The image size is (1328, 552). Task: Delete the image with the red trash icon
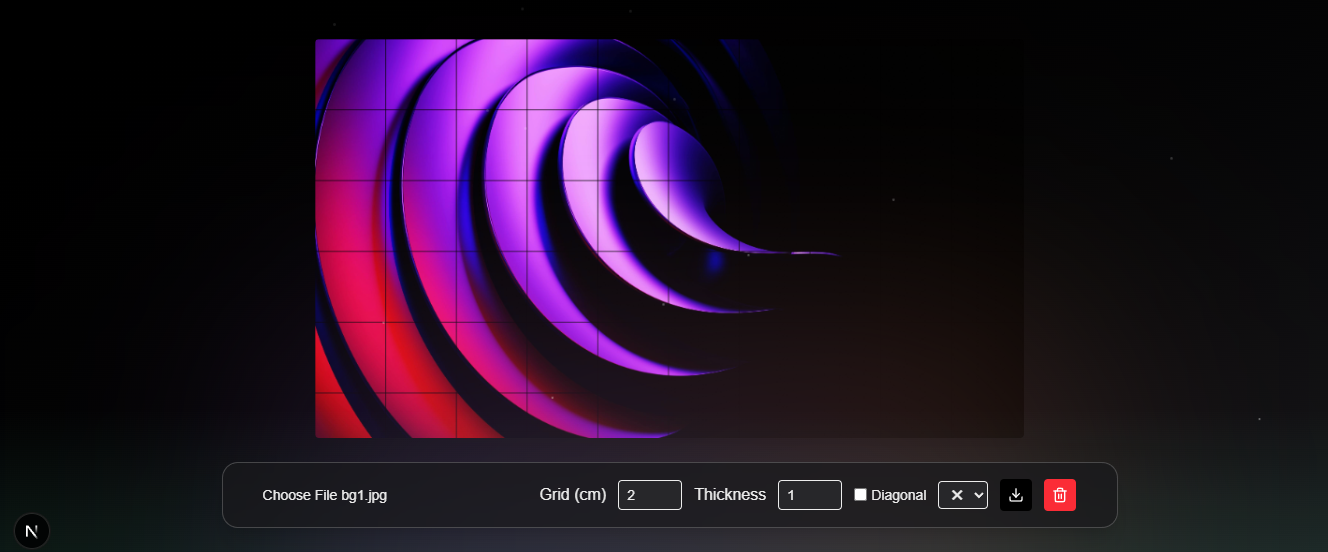pos(1060,495)
